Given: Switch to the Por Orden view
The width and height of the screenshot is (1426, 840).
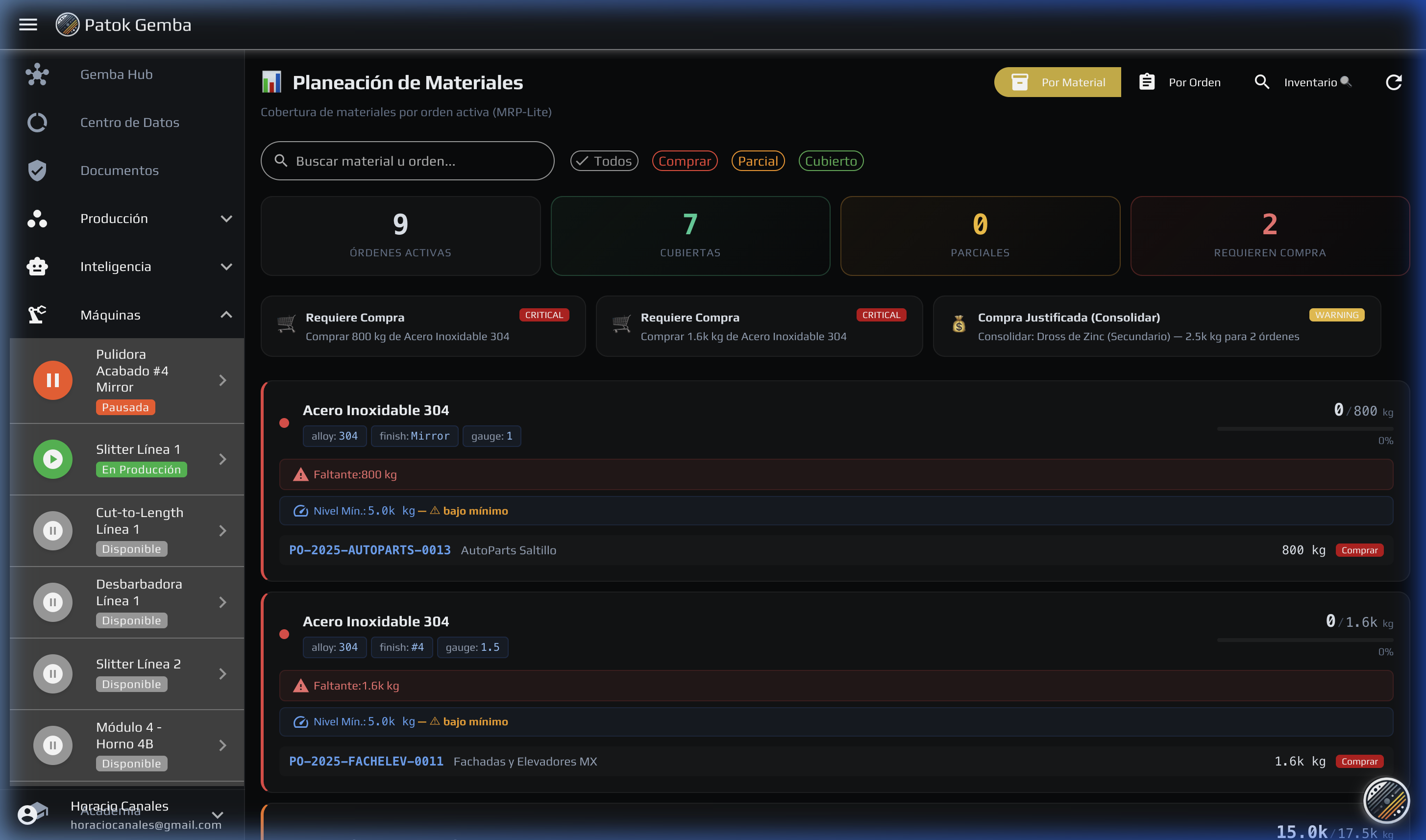Looking at the screenshot, I should 1180,83.
